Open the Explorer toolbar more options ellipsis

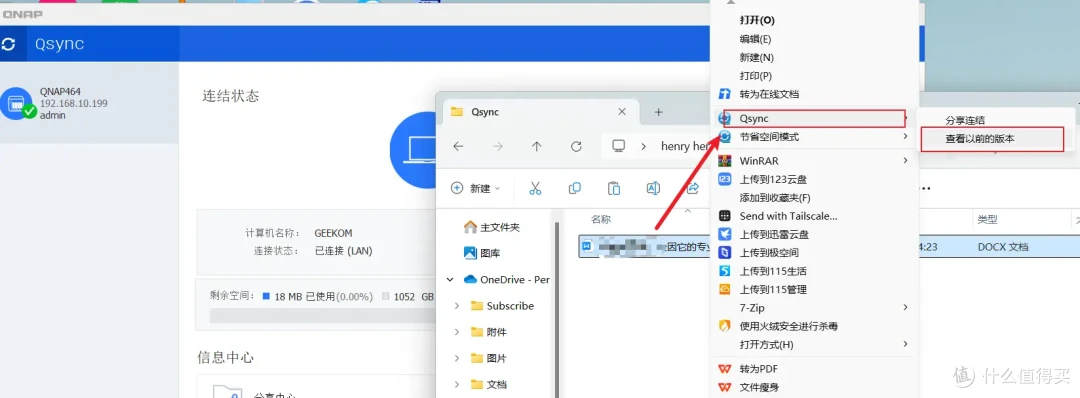[926, 188]
